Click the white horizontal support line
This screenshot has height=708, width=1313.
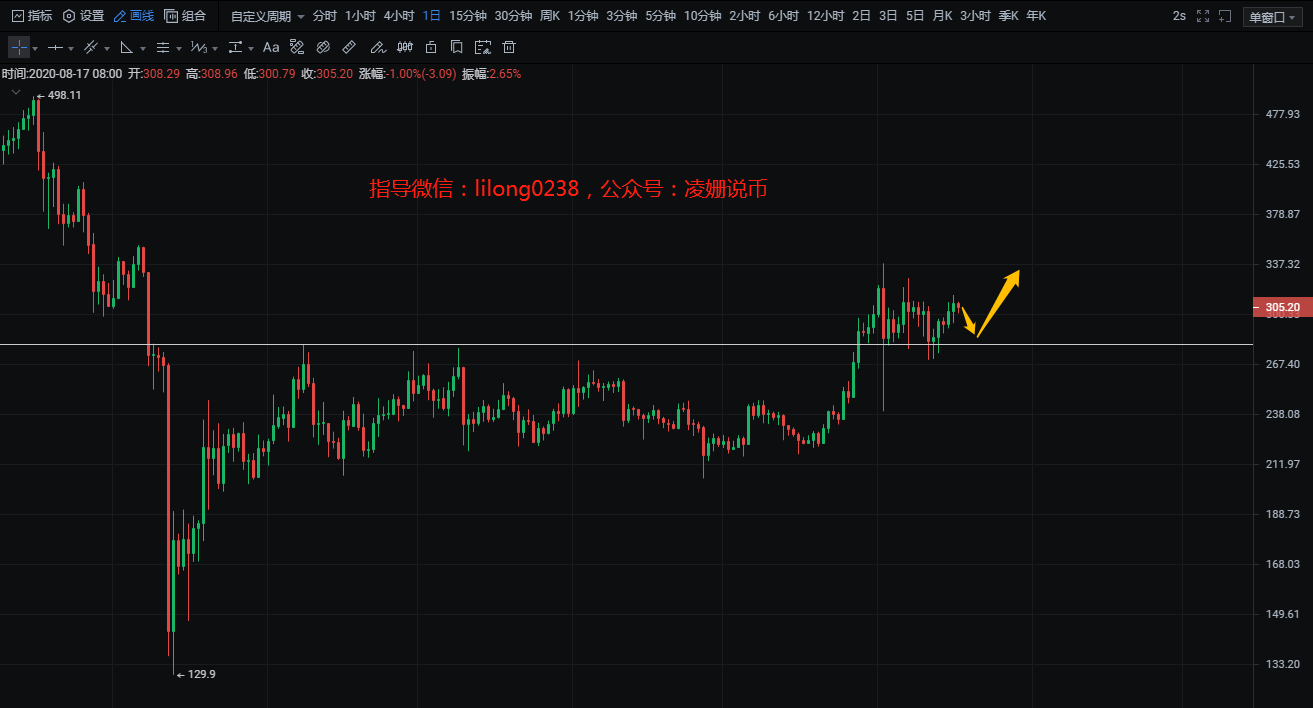[x=600, y=344]
